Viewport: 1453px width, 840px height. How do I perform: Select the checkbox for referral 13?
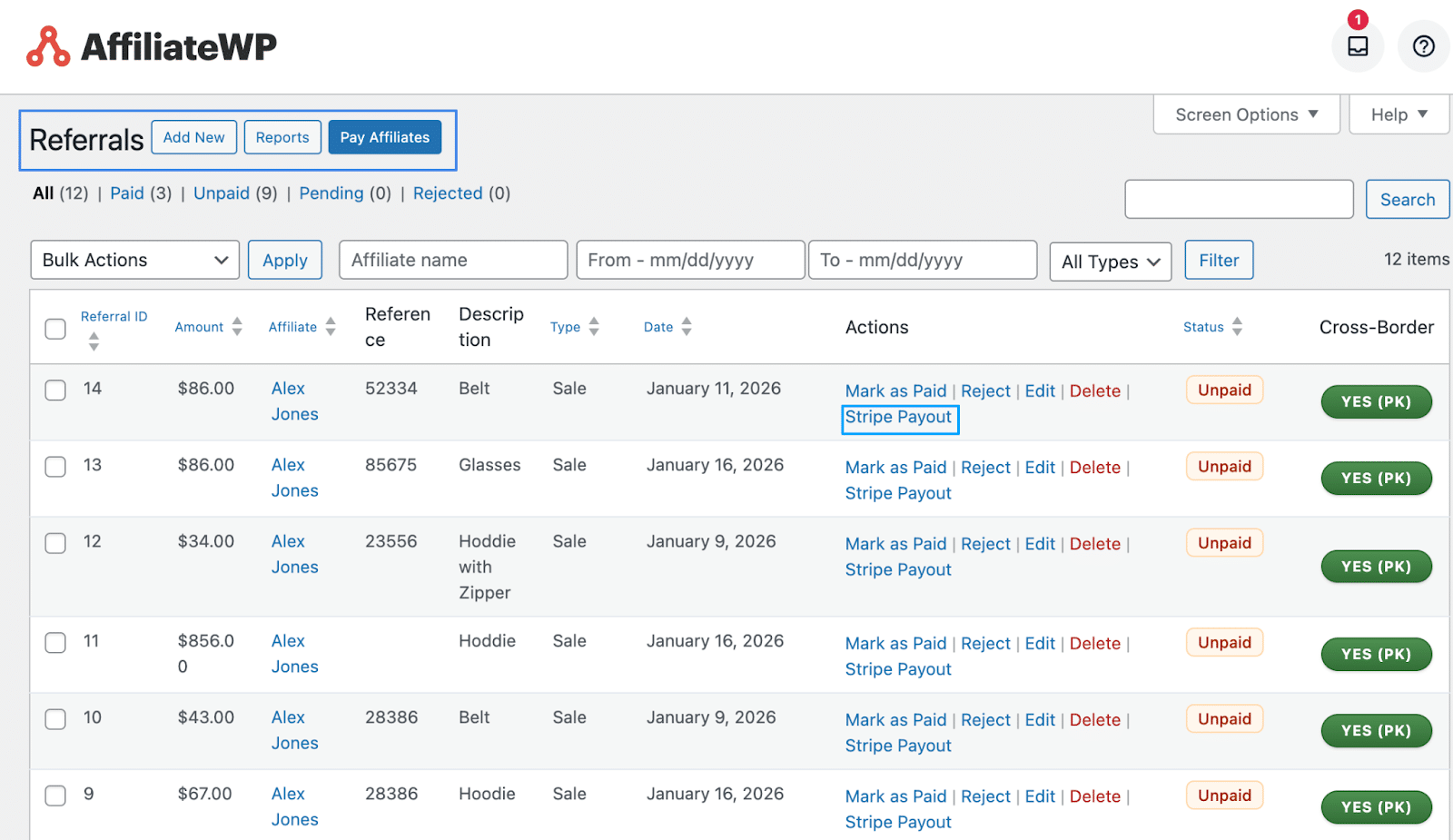click(x=55, y=467)
